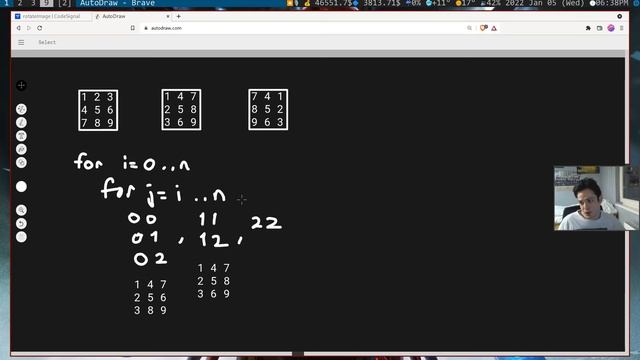Open page zoom magnifier in address bar
Screen dimensions: 640x360
(469, 28)
